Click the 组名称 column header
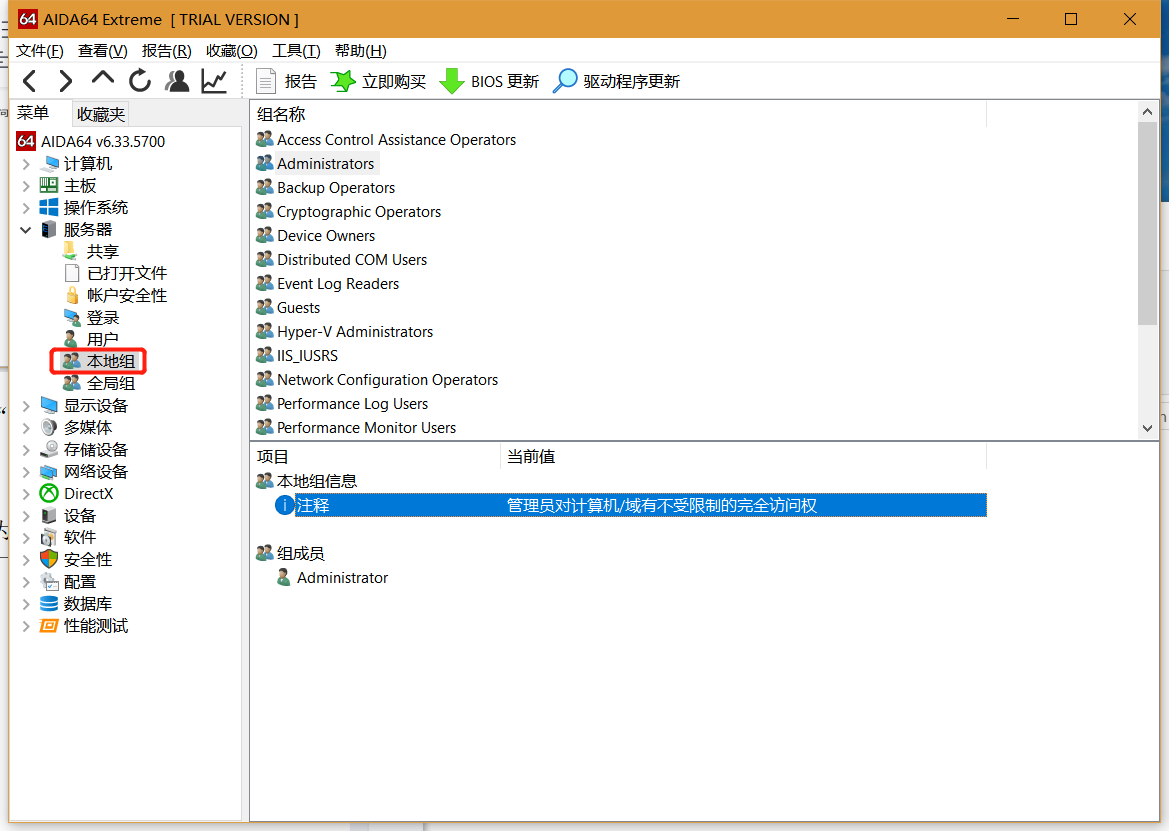Screen dimensions: 1169x831 281,115
